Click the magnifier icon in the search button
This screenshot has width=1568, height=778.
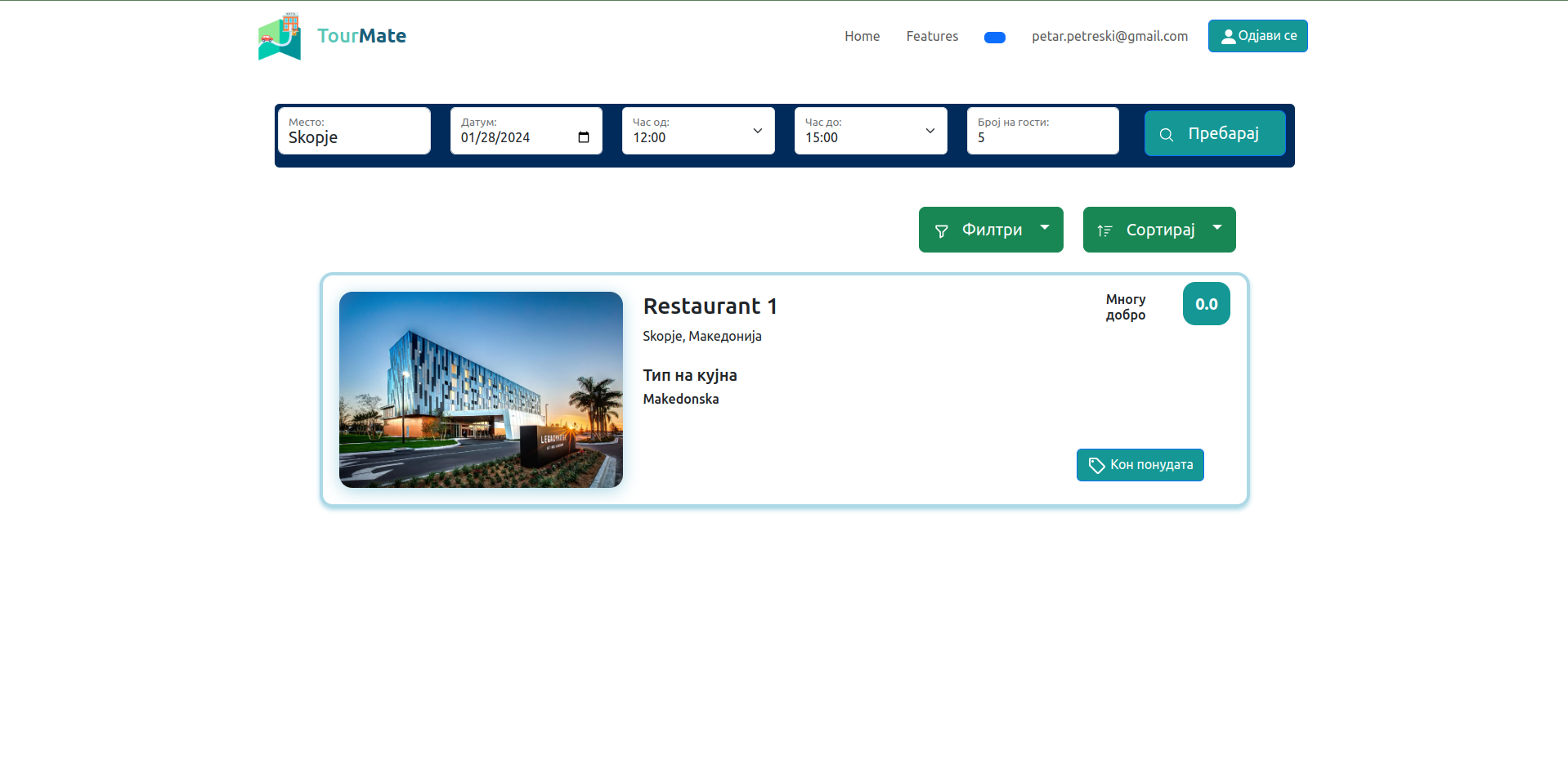coord(1167,134)
